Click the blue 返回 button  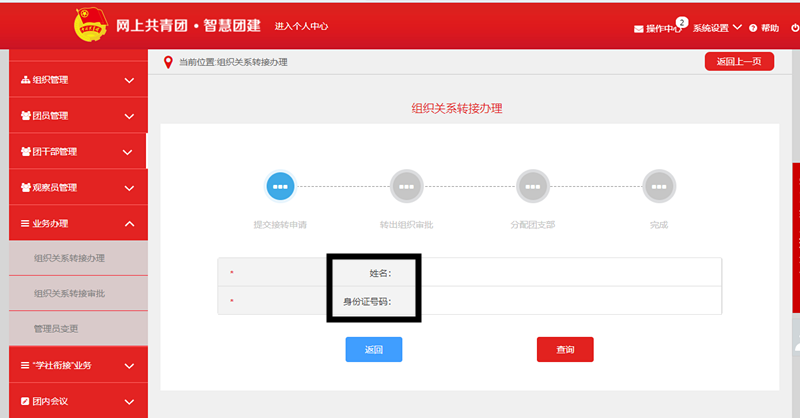374,350
